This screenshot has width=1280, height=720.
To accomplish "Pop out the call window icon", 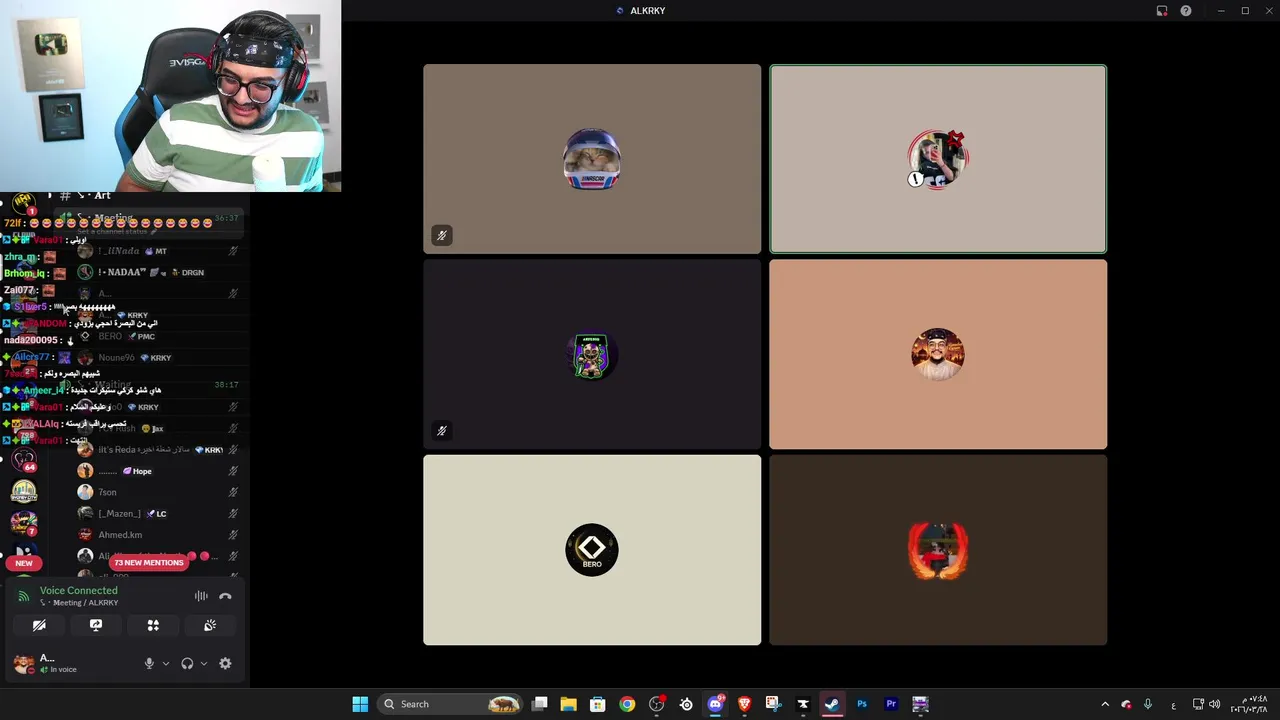I will 1162,11.
